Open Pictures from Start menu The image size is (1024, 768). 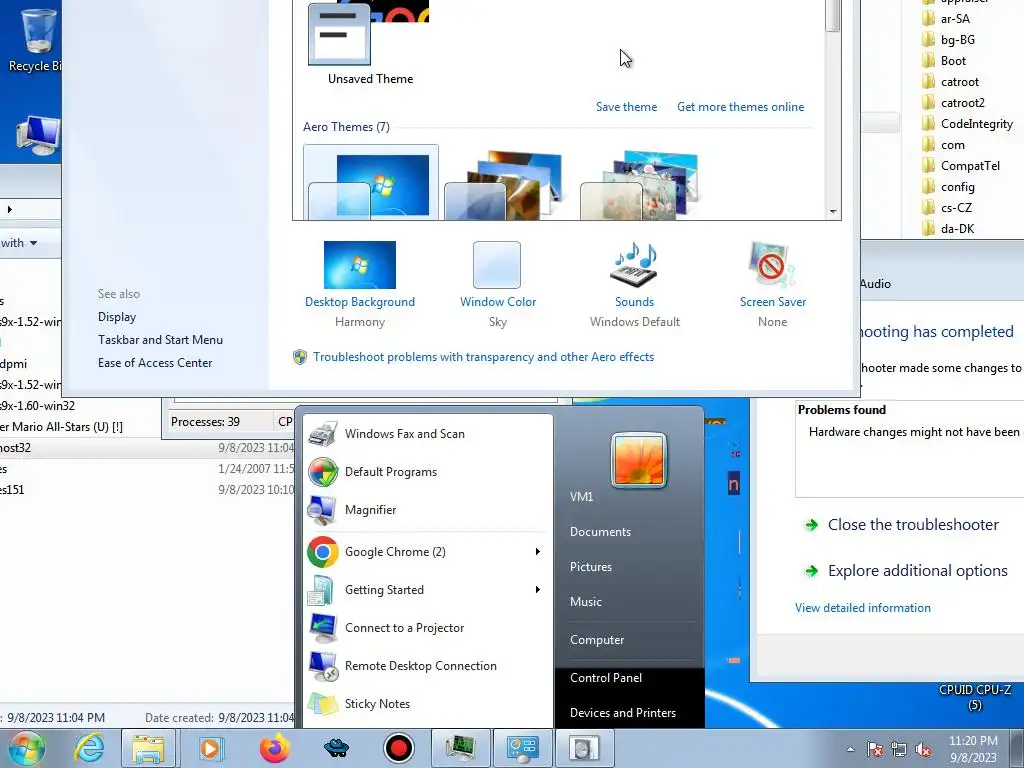pyautogui.click(x=590, y=567)
